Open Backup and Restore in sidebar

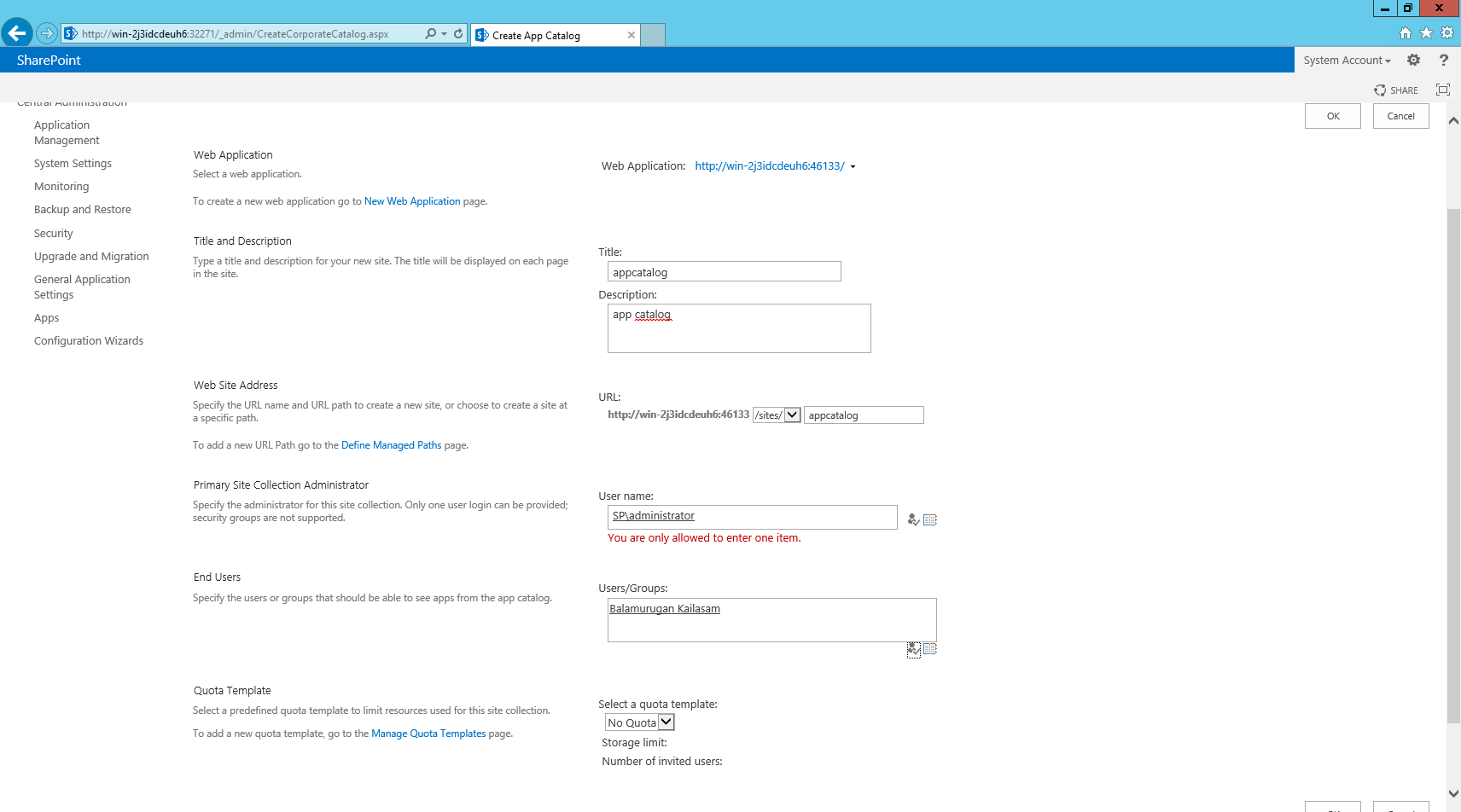pos(83,210)
